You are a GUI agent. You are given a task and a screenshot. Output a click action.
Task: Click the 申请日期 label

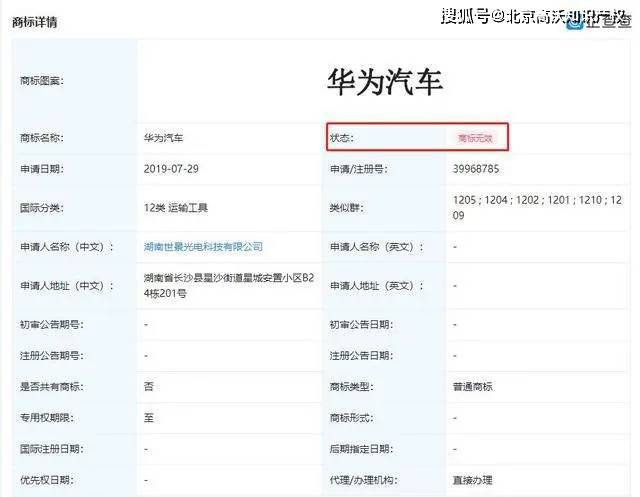point(42,169)
